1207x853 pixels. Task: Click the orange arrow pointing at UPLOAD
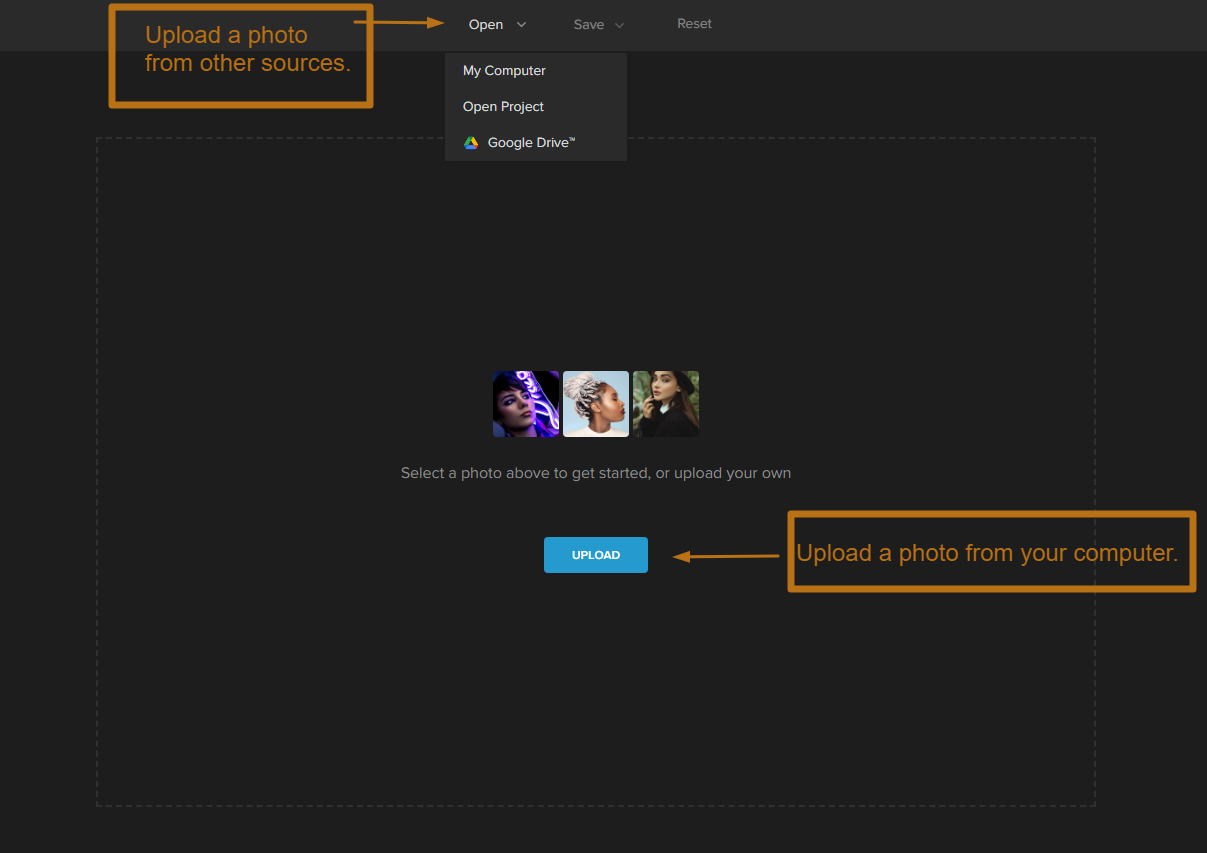pos(725,556)
